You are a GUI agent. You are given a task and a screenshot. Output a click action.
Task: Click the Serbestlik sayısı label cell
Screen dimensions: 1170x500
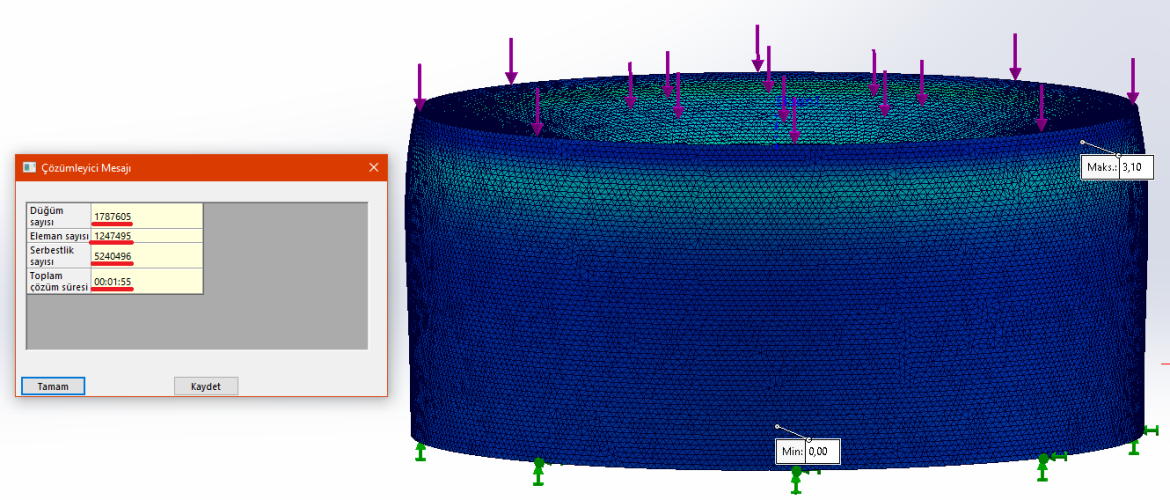click(58, 256)
